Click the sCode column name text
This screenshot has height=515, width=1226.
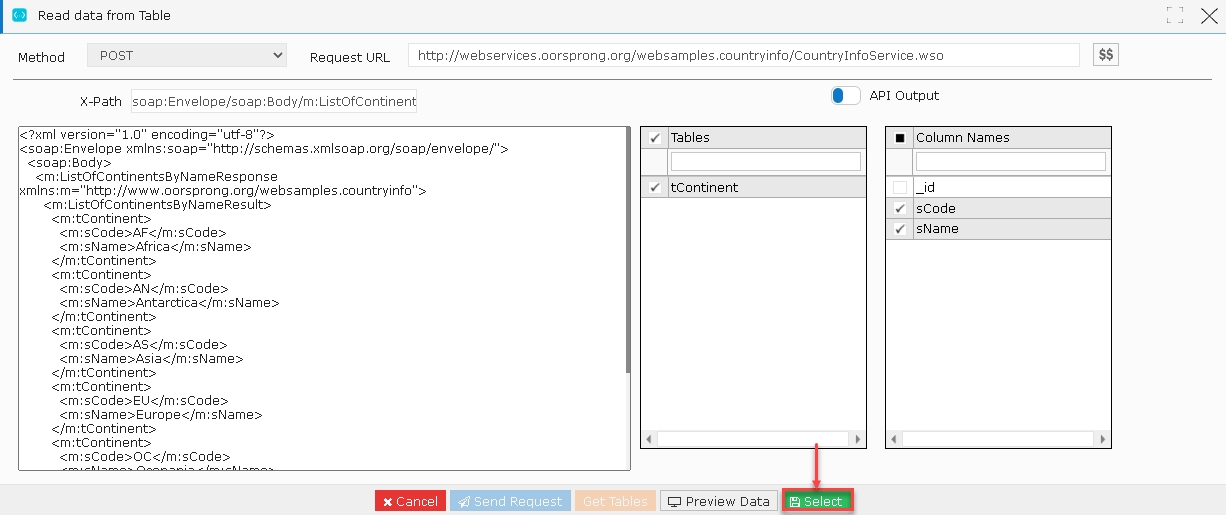click(x=936, y=208)
